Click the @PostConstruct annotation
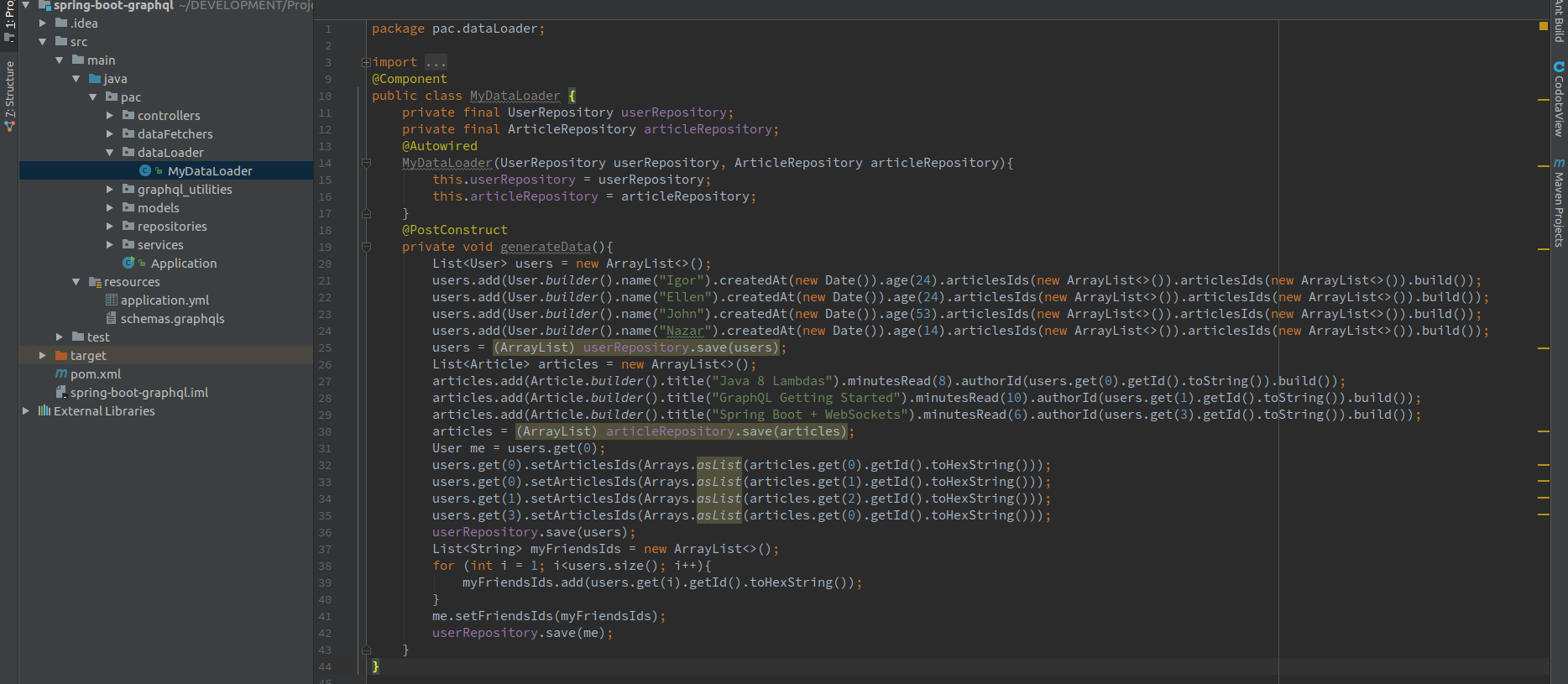The width and height of the screenshot is (1568, 684). pos(455,230)
